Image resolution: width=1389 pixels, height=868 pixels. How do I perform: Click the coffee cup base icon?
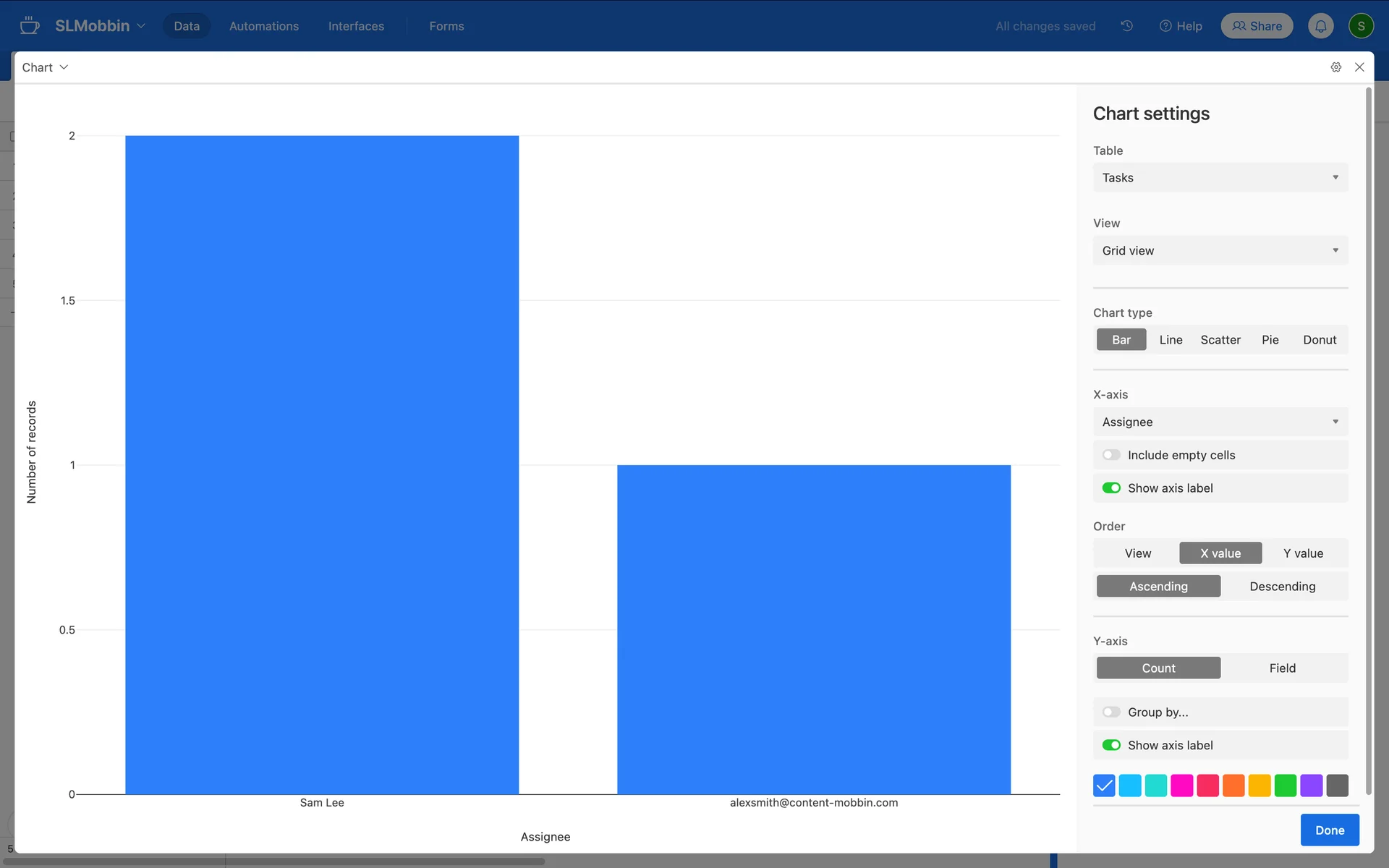29,26
